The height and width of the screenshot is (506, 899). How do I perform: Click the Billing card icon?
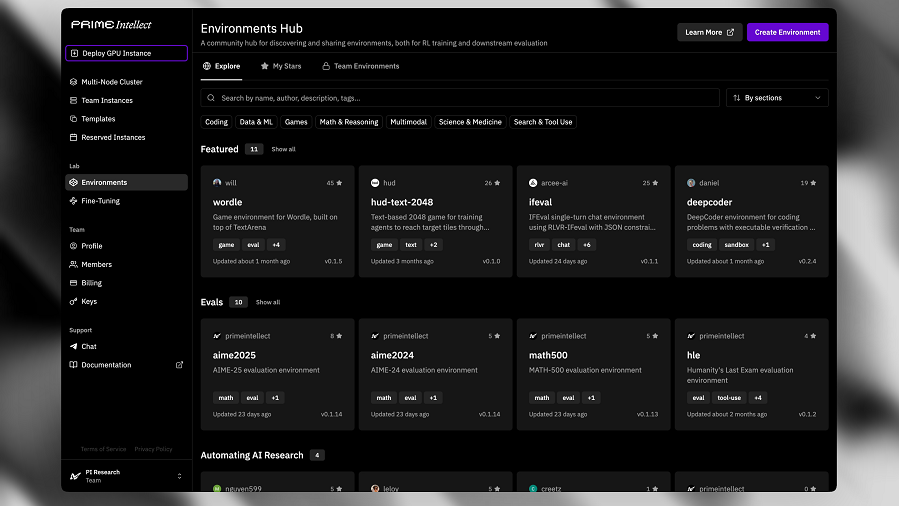(x=73, y=283)
